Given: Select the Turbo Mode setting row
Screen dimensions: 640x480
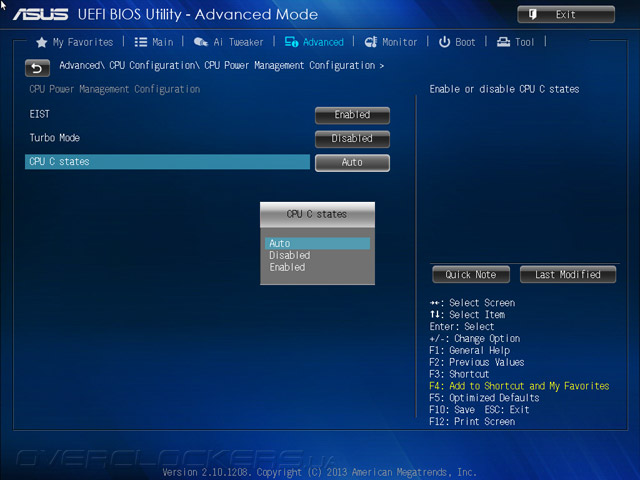Looking at the screenshot, I should (x=167, y=138).
